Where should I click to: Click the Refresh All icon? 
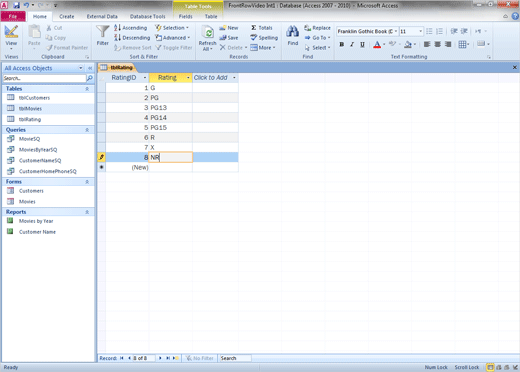(x=207, y=33)
